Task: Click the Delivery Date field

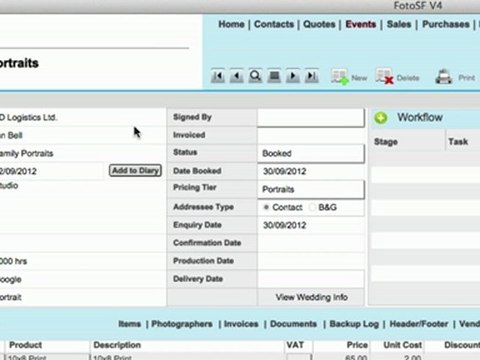Action: point(311,279)
